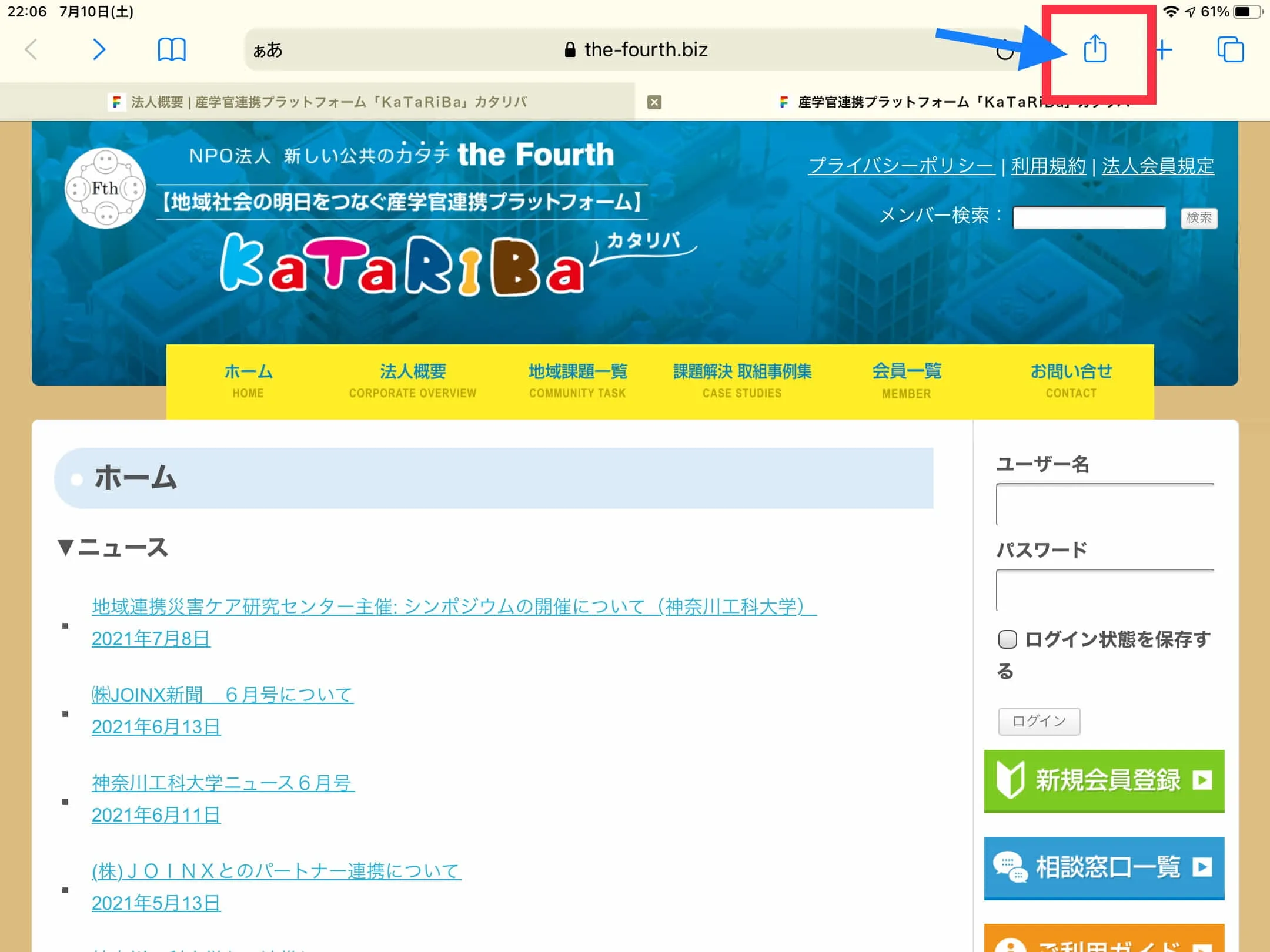
Task: Open 法人概要 Corporate Overview menu
Action: (x=413, y=380)
